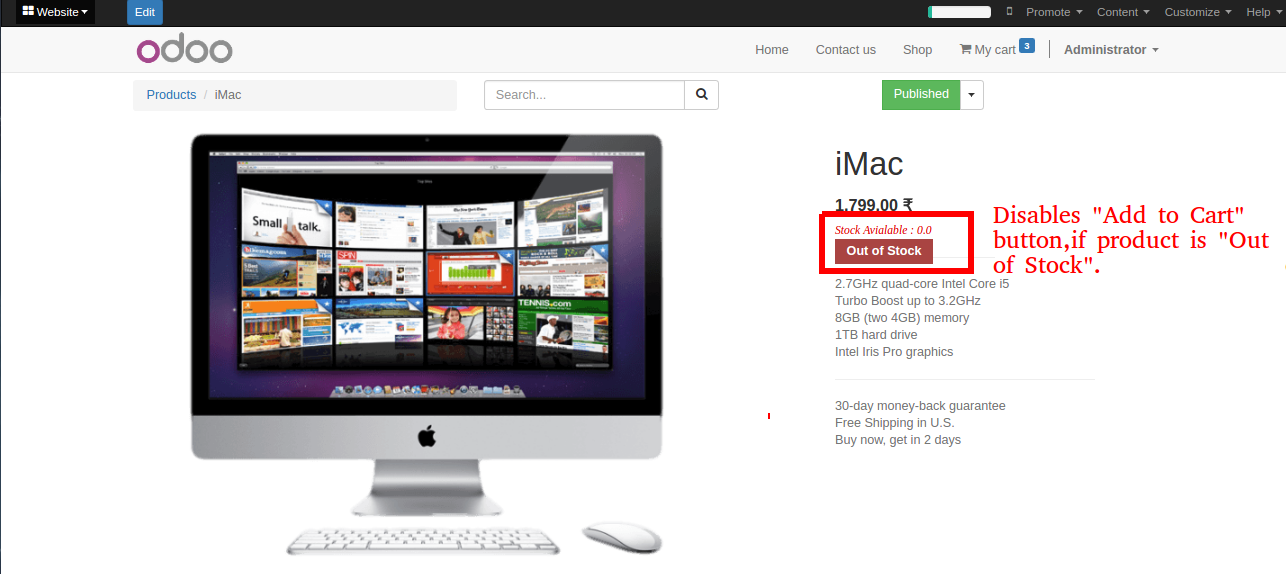Viewport: 1286px width, 574px height.
Task: Click the Intel Iris Pro graphics text
Action: pyautogui.click(x=894, y=352)
